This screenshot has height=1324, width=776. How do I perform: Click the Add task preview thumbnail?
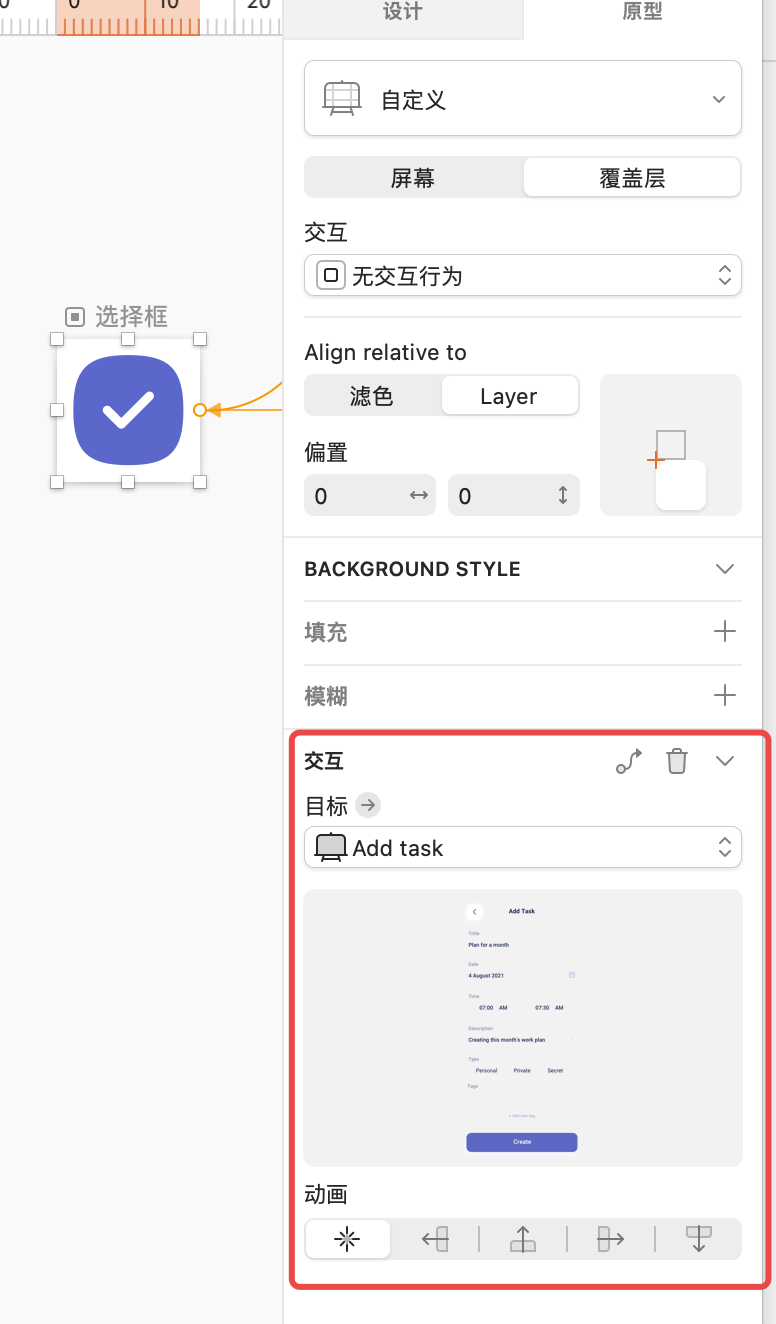tap(522, 1028)
